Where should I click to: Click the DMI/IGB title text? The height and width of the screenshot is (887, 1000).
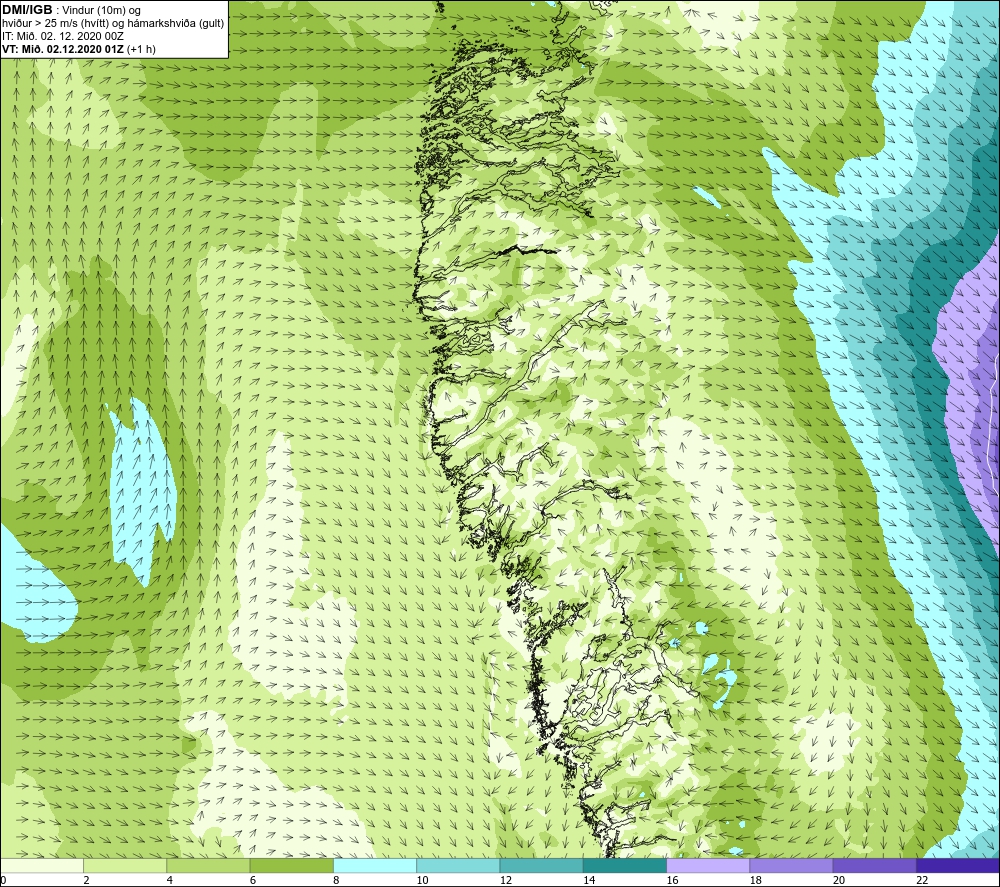[x=27, y=10]
